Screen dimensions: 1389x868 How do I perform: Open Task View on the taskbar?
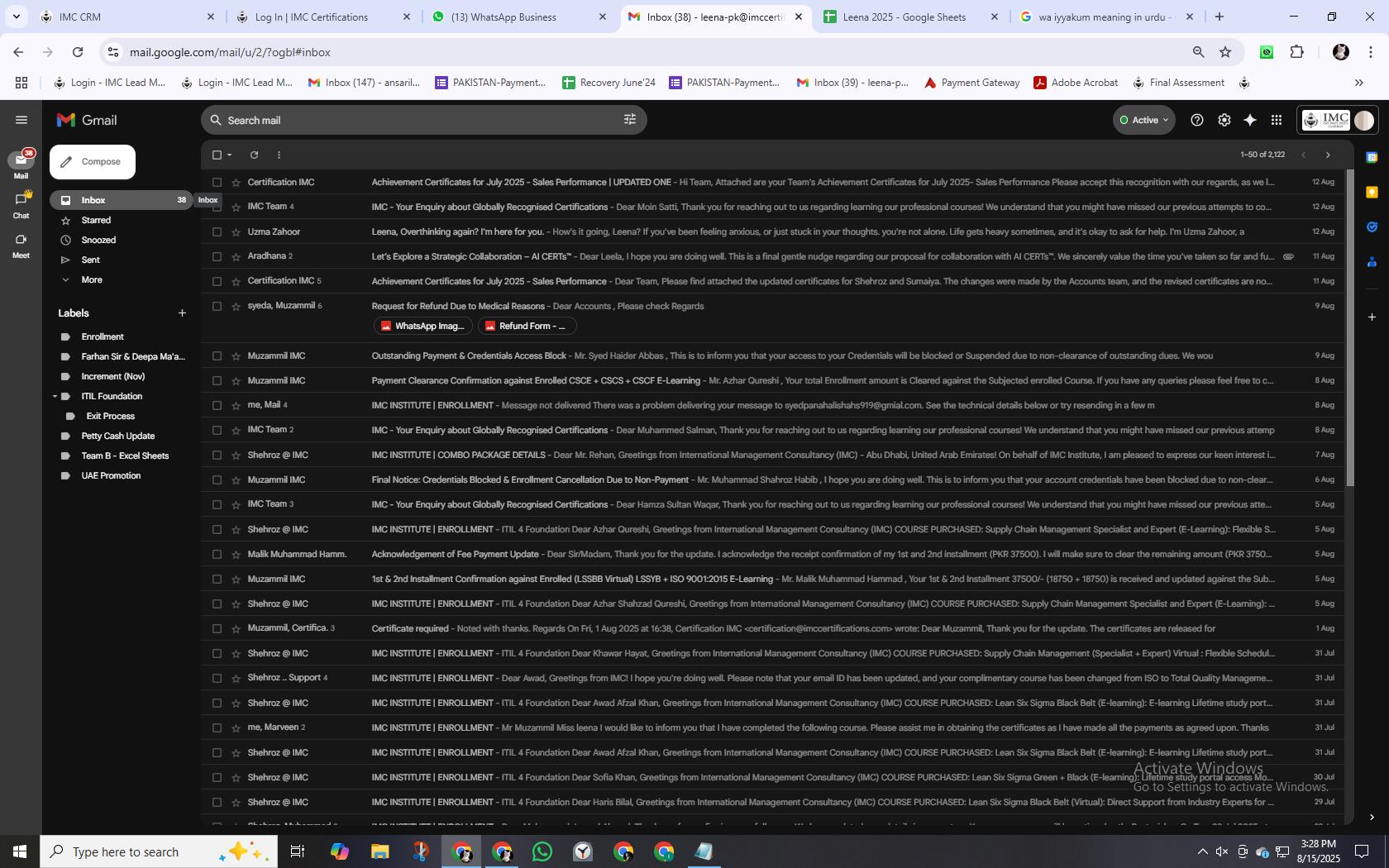click(298, 851)
